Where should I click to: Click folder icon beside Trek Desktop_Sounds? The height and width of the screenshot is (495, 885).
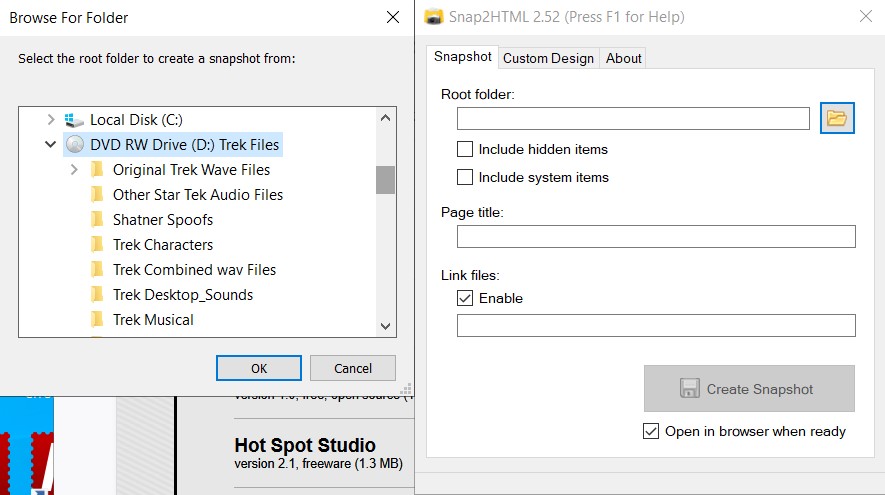(97, 295)
